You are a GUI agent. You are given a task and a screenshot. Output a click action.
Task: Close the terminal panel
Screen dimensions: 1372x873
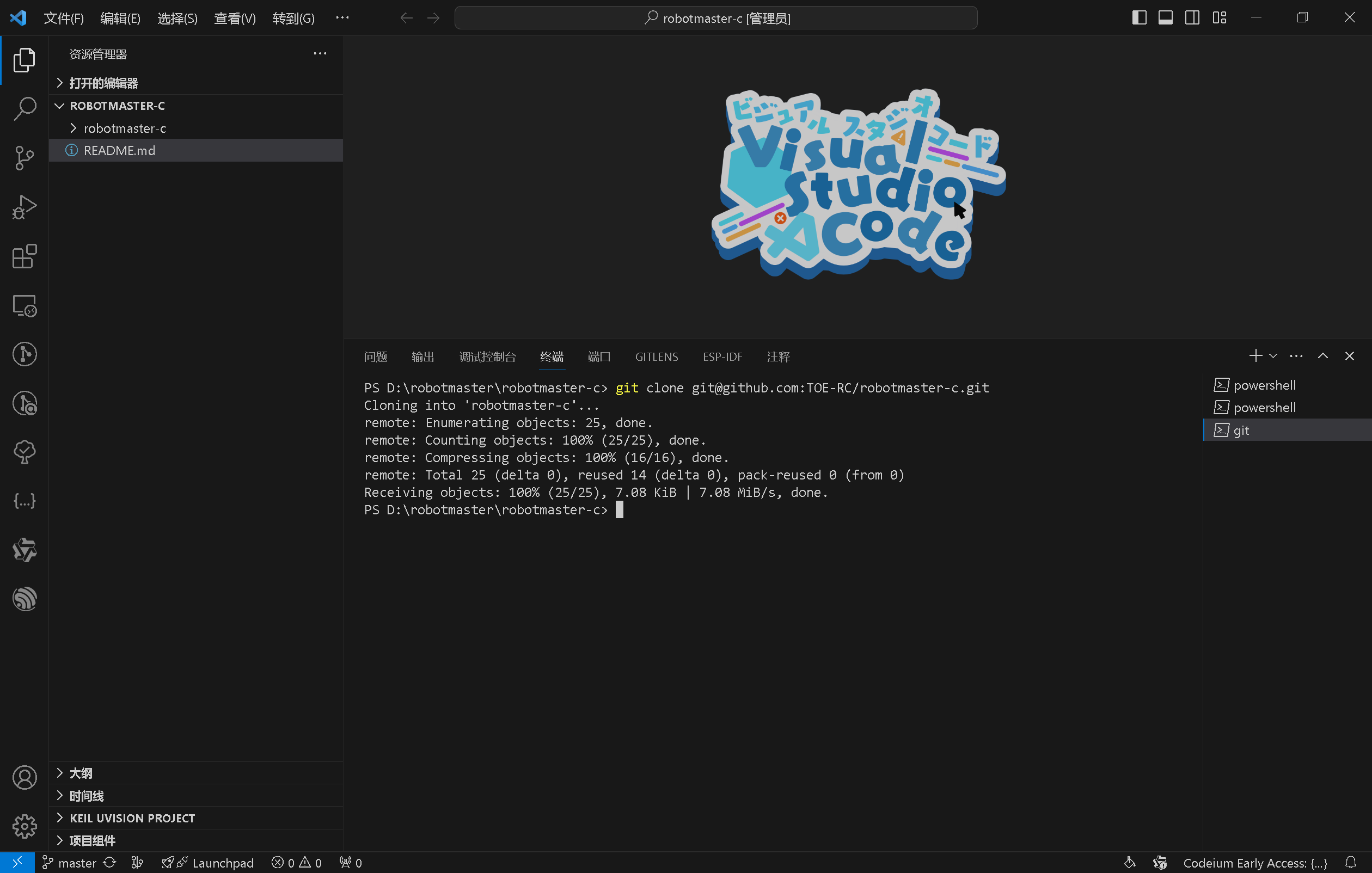1349,356
